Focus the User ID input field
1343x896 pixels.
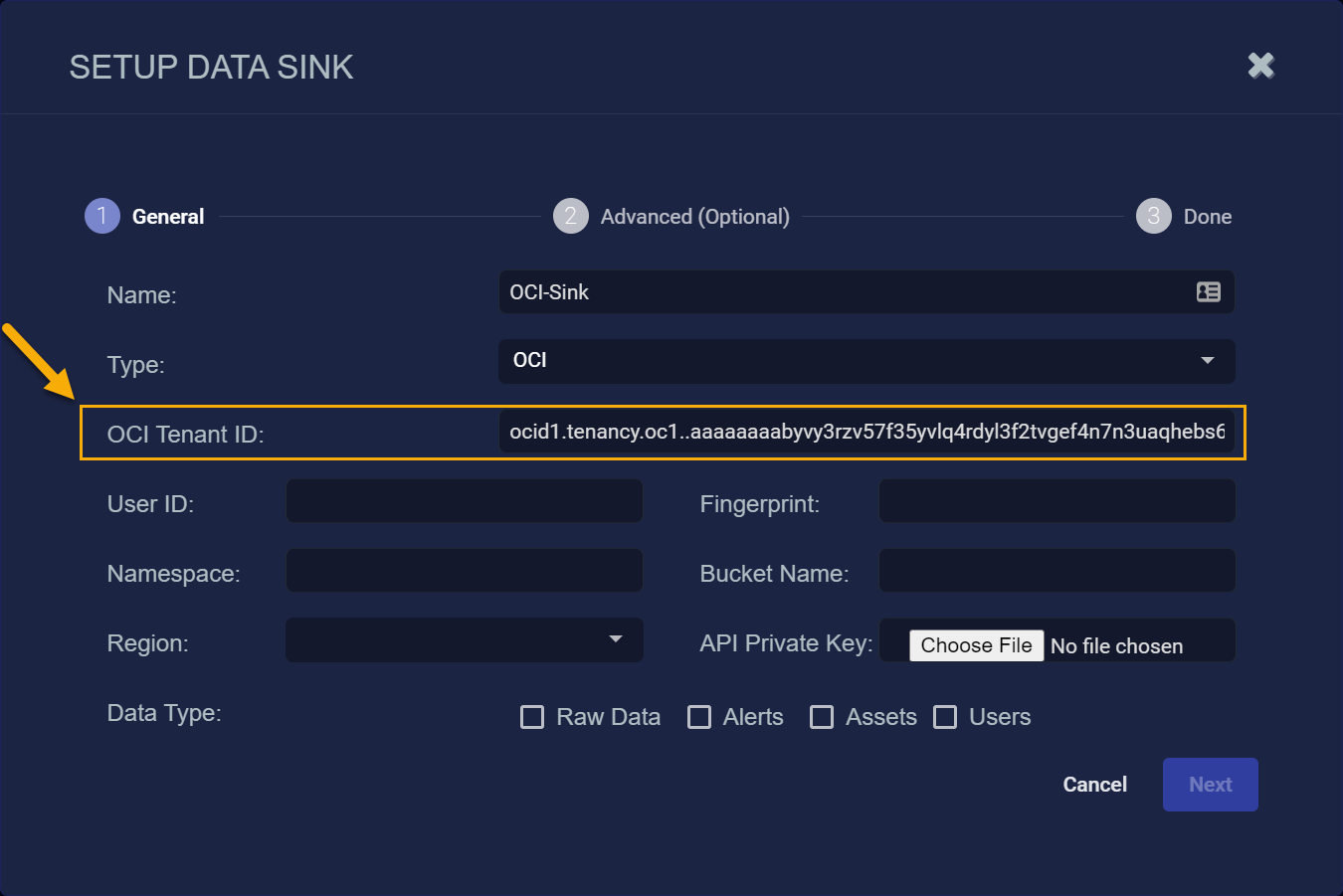coord(465,501)
